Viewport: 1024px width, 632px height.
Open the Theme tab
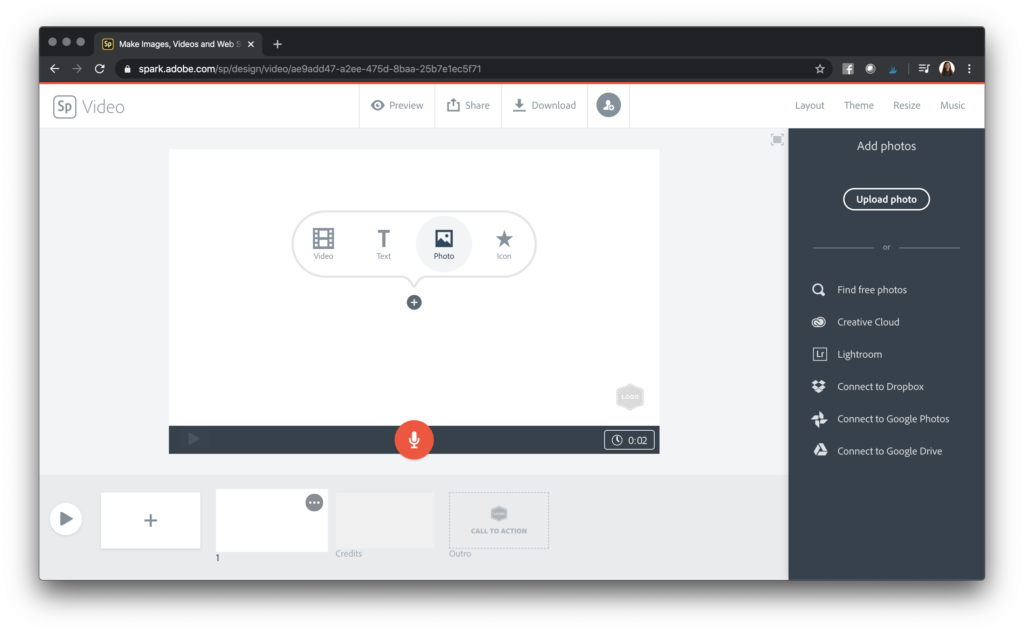858,106
